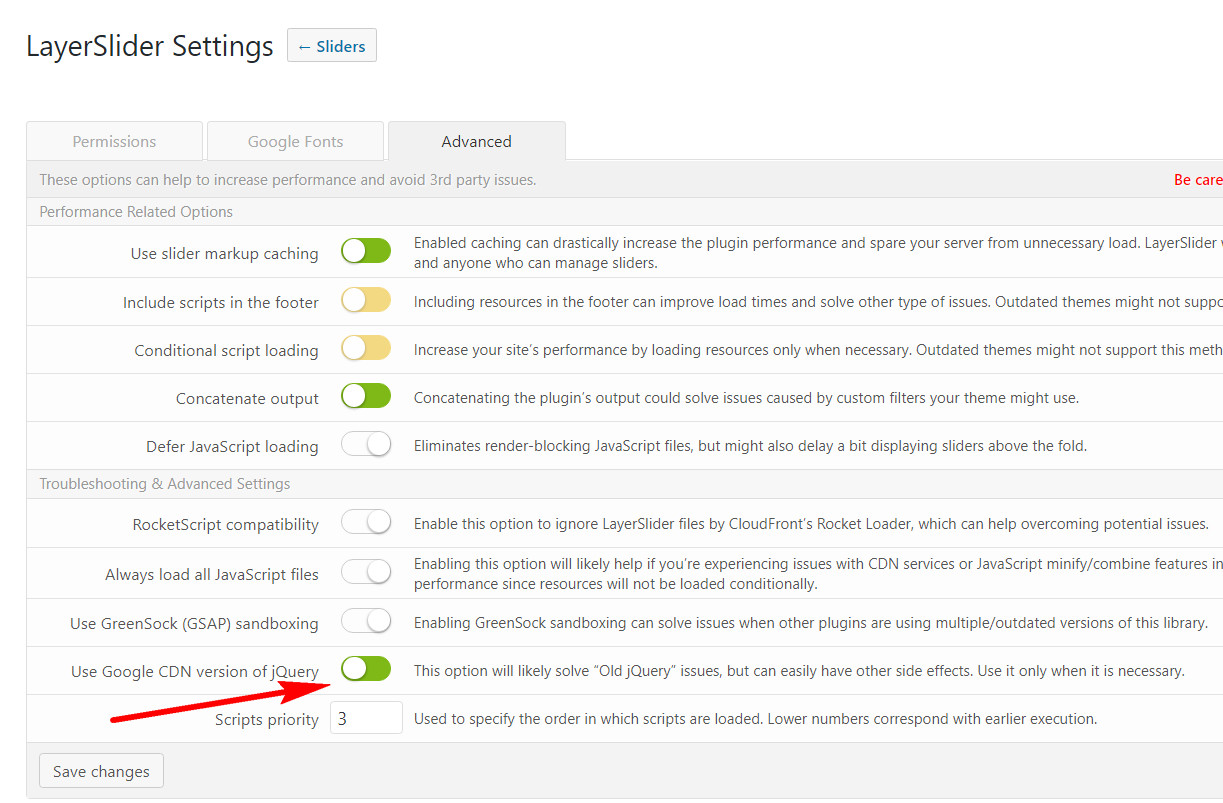Enable GreenSock (GSAP) sandboxing switch
The width and height of the screenshot is (1223, 803).
pos(366,621)
